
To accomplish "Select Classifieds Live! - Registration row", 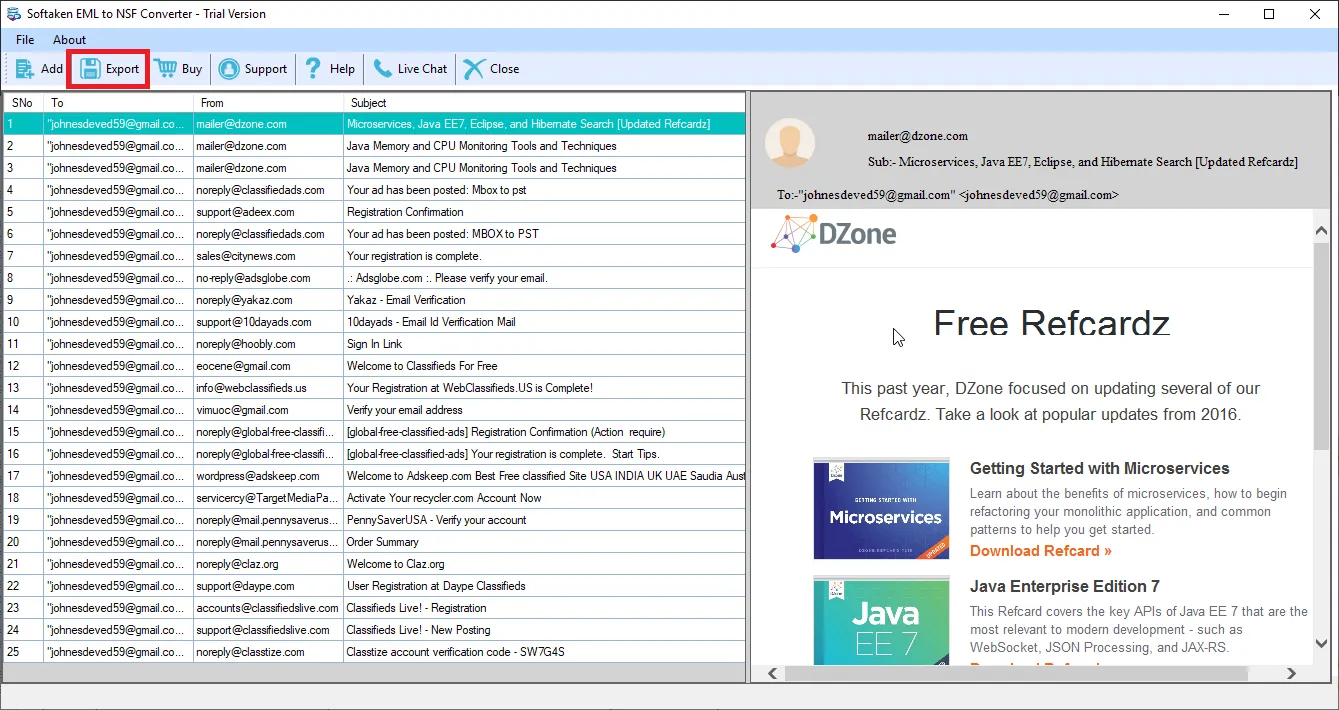I will tap(374, 608).
